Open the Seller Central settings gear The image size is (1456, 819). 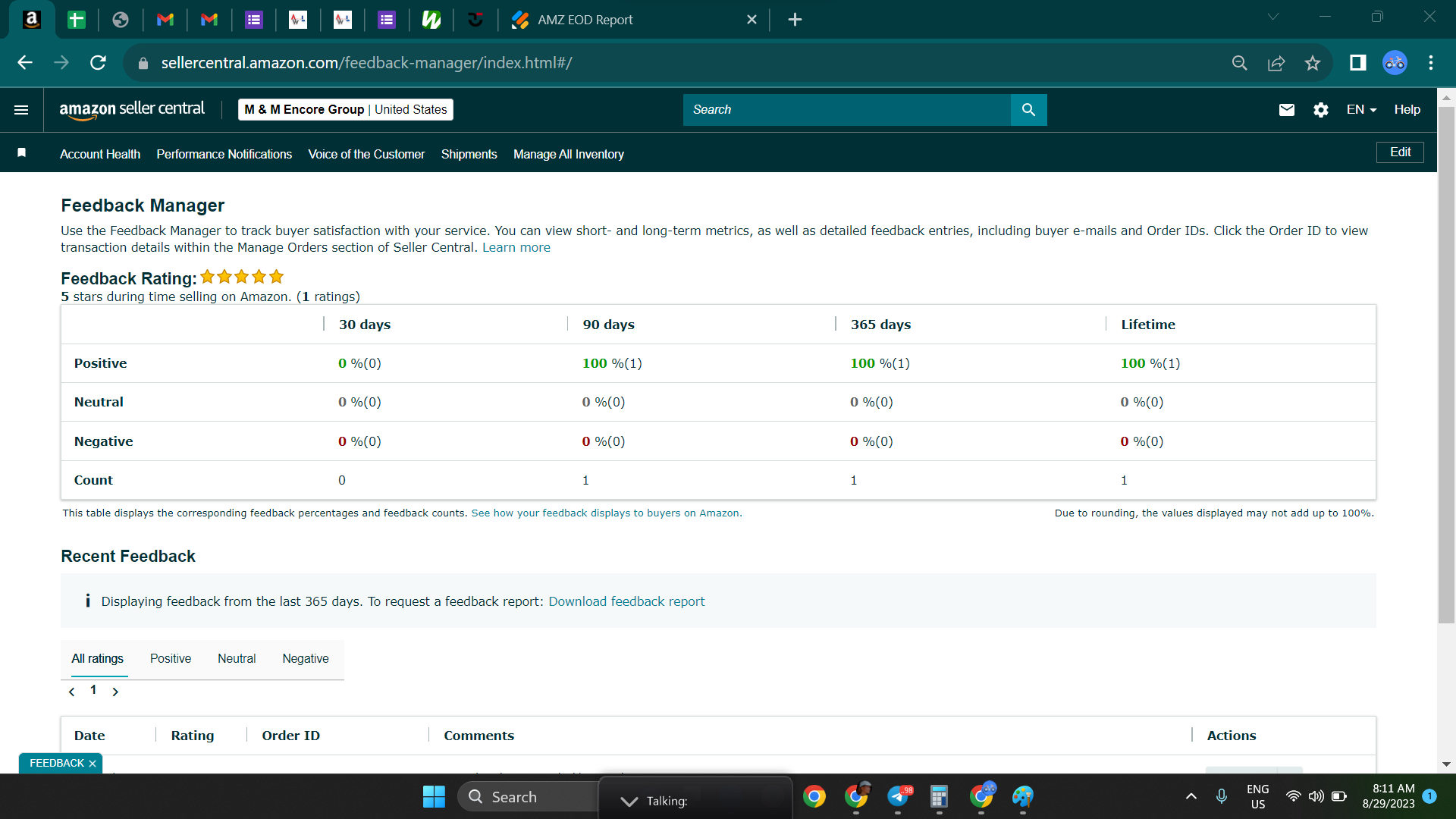[x=1321, y=110]
